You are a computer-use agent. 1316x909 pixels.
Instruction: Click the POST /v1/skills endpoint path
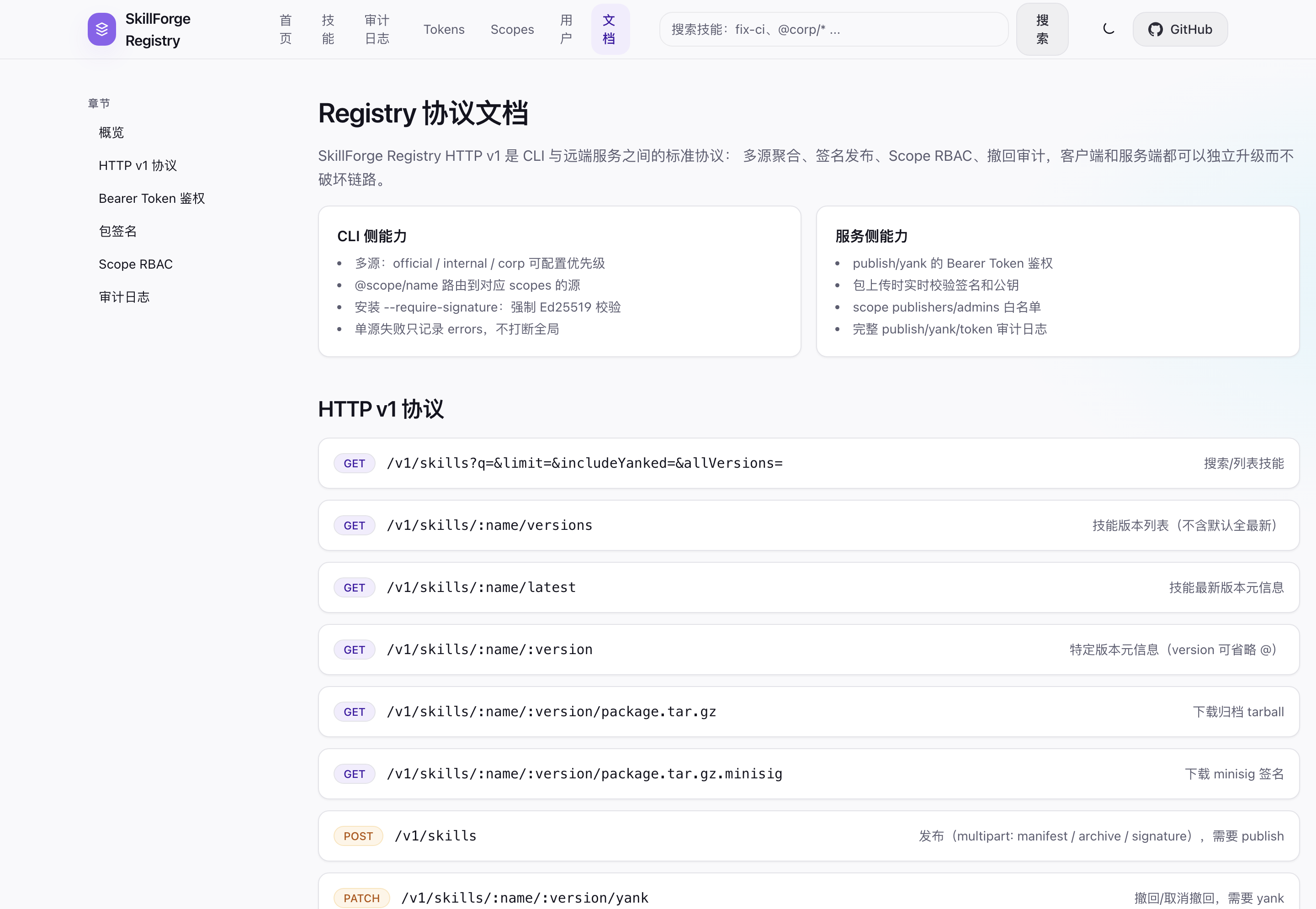(436, 836)
